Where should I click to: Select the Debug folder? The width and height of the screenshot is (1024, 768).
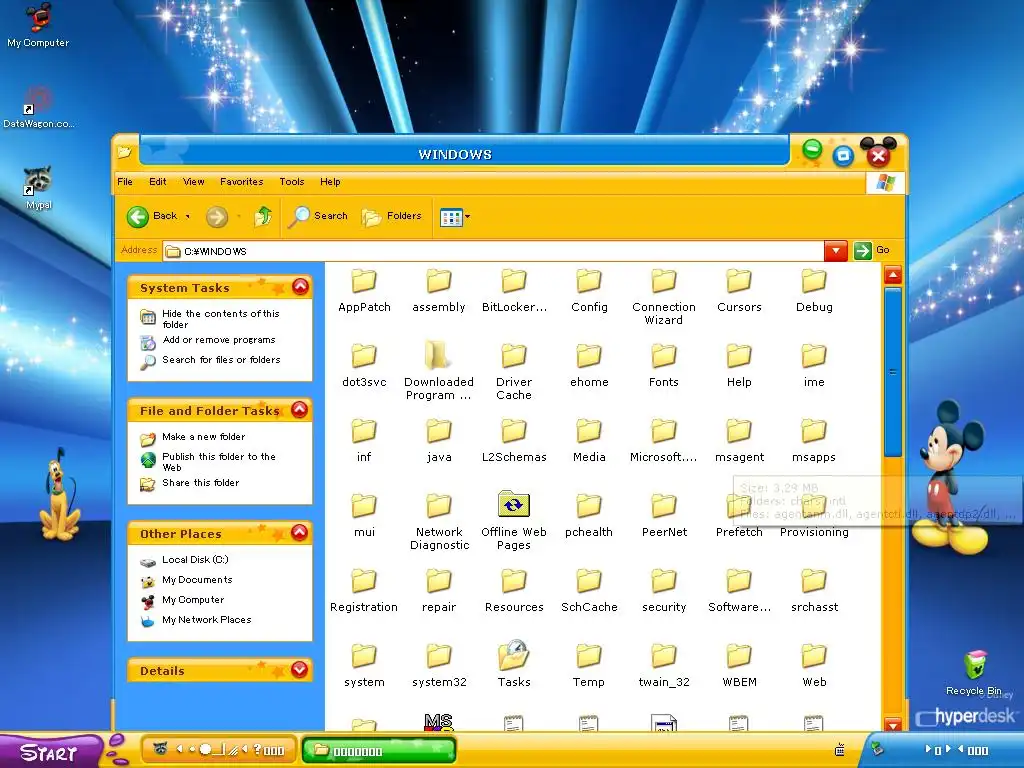click(814, 291)
